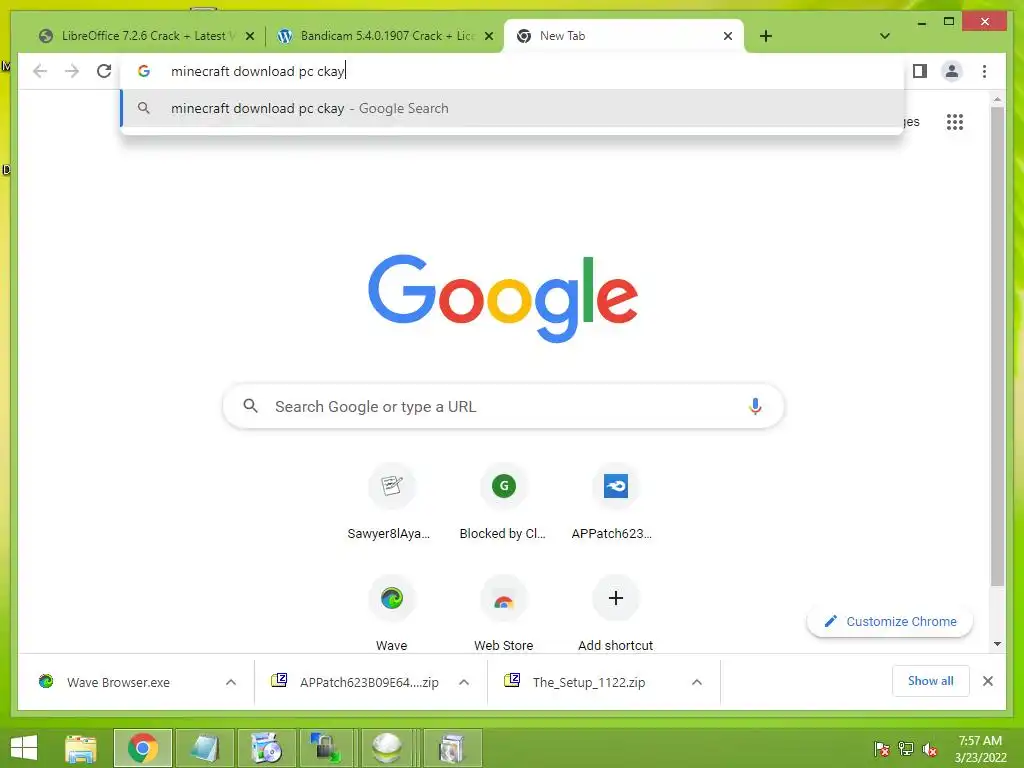Screen dimensions: 1024x768
Task: Open the tab search chevron
Action: coord(884,36)
